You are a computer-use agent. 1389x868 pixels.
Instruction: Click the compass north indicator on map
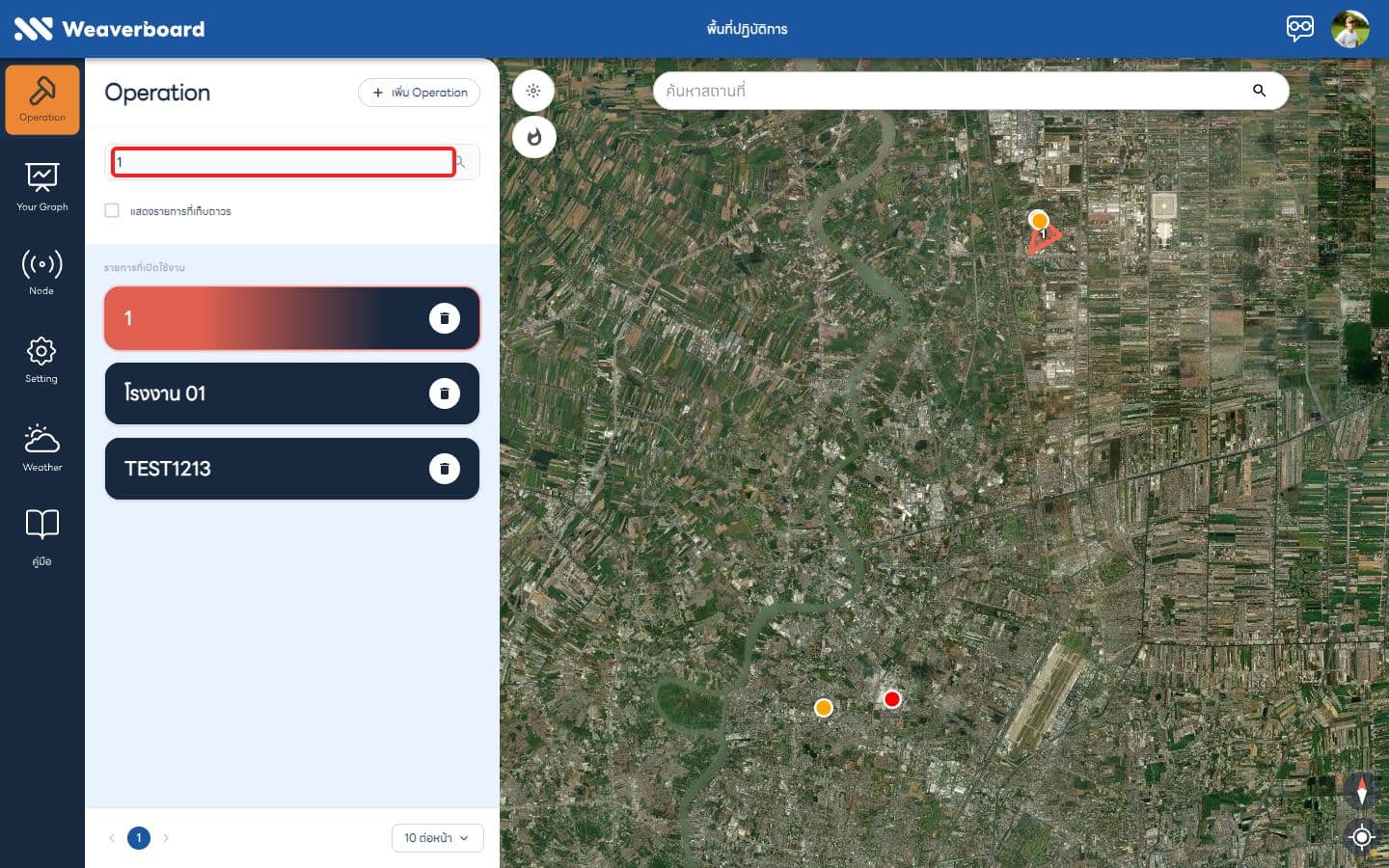(1361, 791)
